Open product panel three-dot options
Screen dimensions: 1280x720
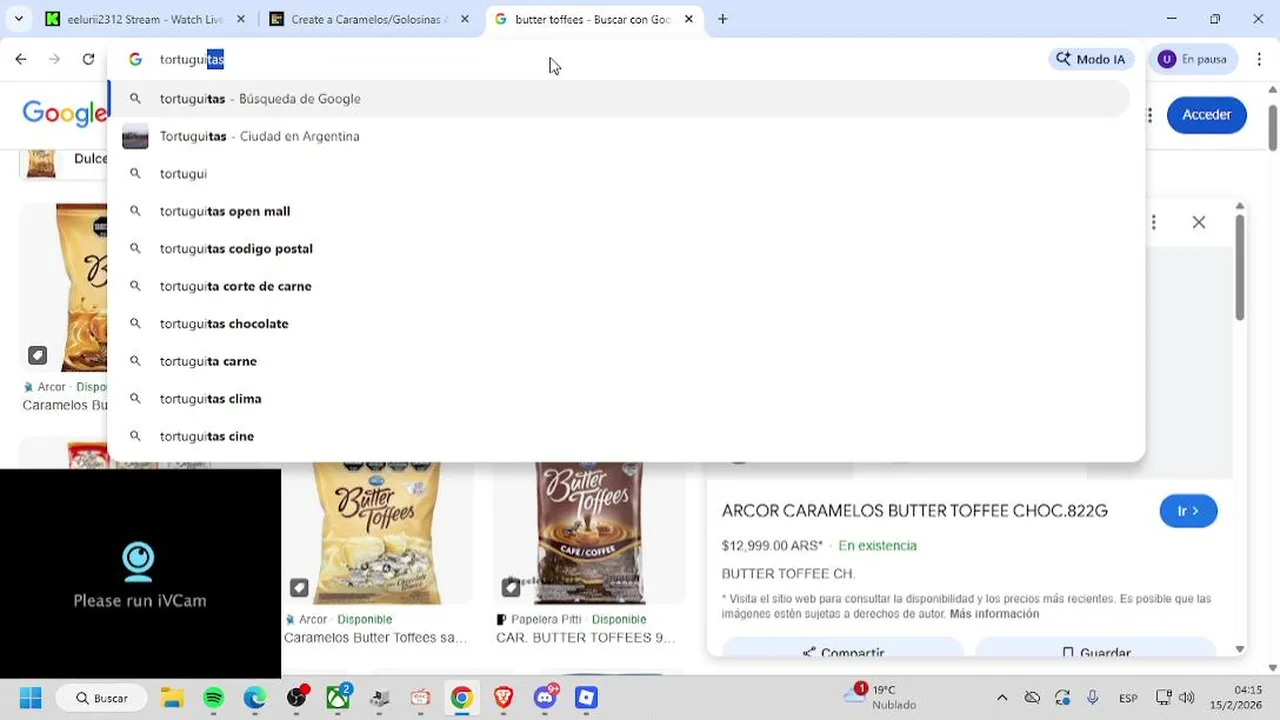point(1153,222)
